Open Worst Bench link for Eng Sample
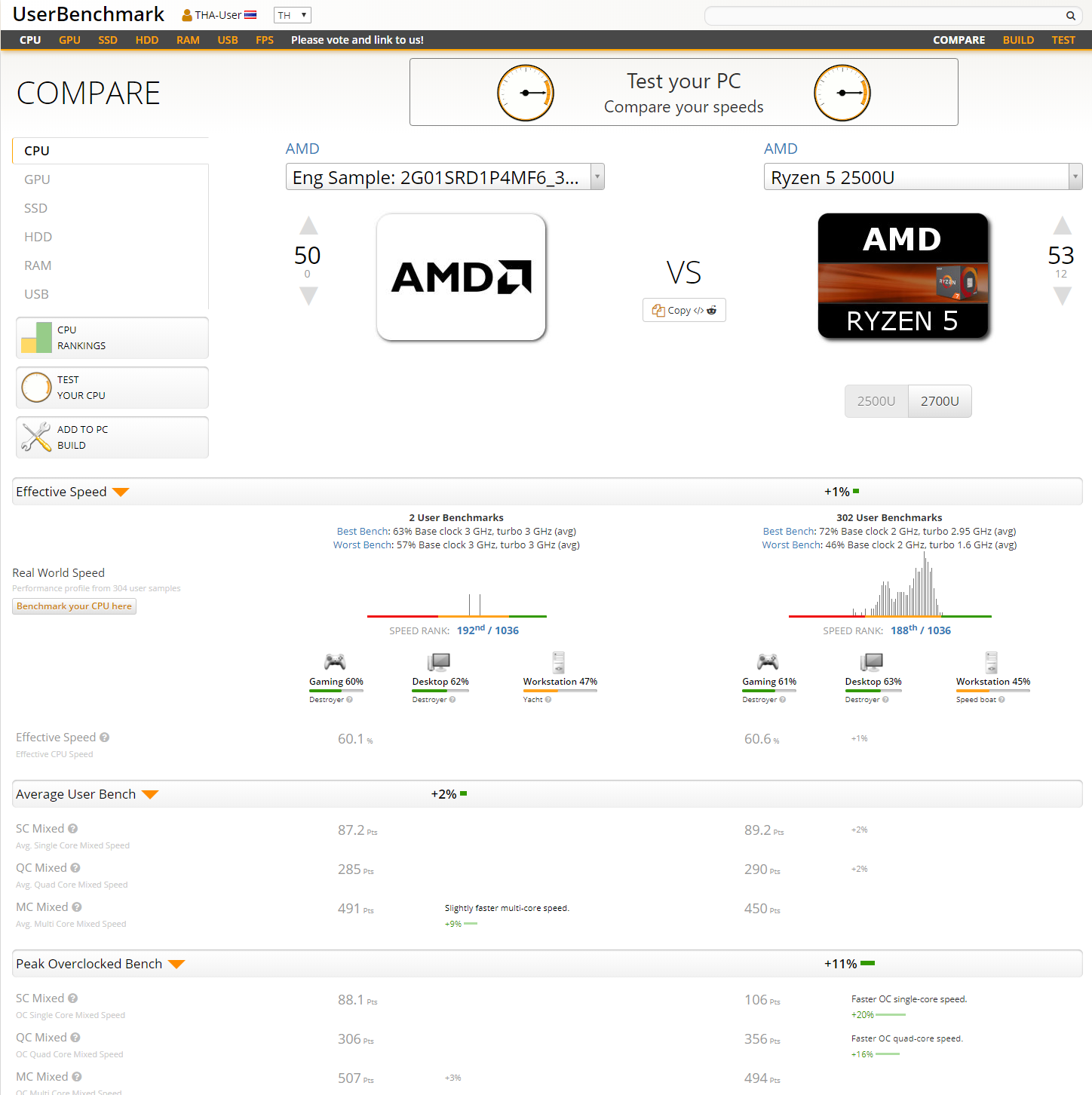 363,545
